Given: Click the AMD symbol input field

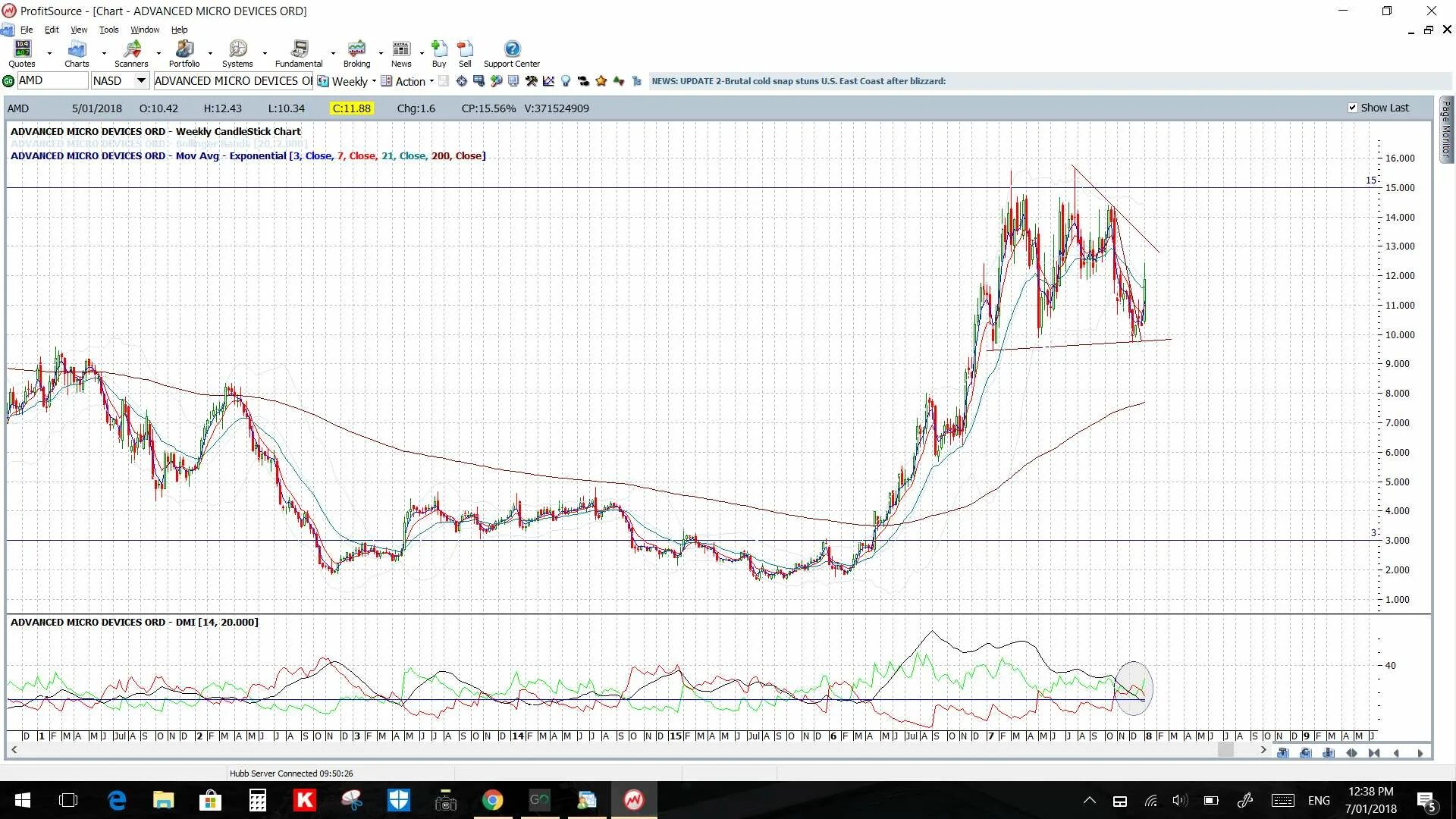Looking at the screenshot, I should (x=52, y=80).
